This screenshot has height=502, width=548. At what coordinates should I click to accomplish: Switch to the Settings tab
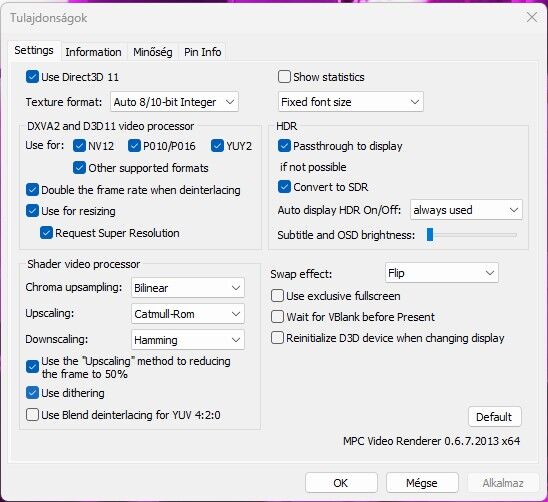34,51
